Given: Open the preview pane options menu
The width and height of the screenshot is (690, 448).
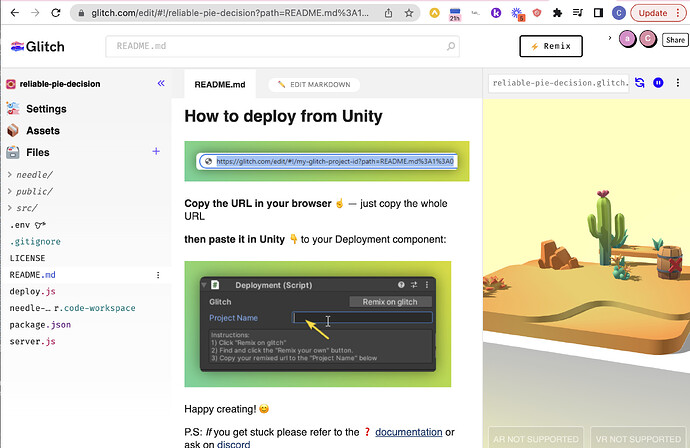Looking at the screenshot, I should [678, 83].
